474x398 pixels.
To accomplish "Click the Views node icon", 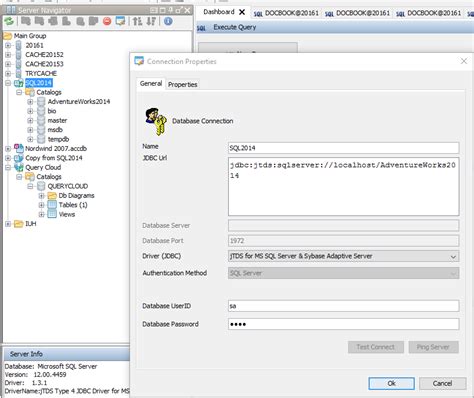I will pos(52,214).
